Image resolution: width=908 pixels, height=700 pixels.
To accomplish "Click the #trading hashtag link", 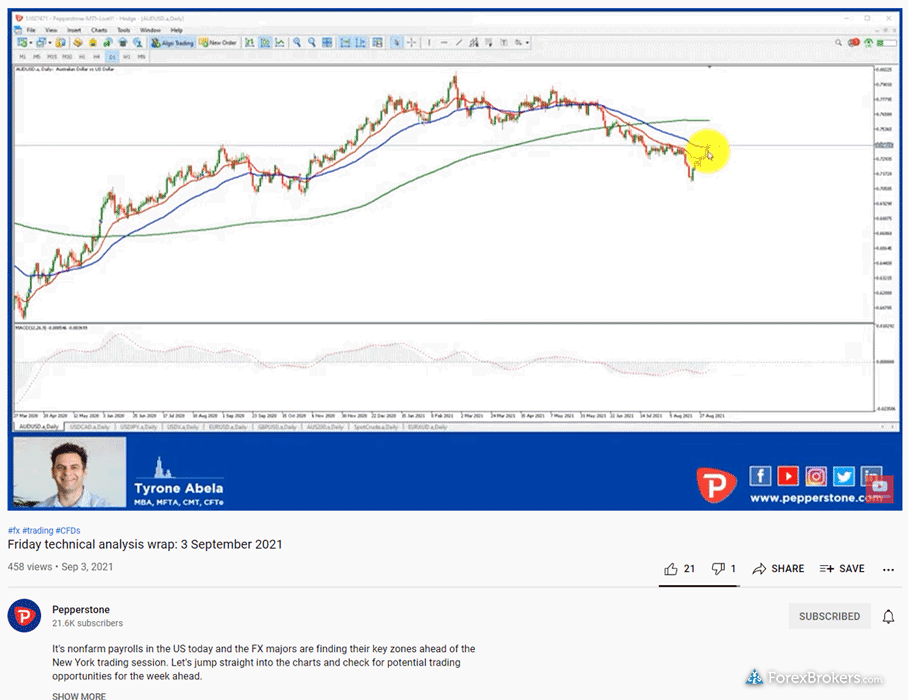I will click(38, 530).
